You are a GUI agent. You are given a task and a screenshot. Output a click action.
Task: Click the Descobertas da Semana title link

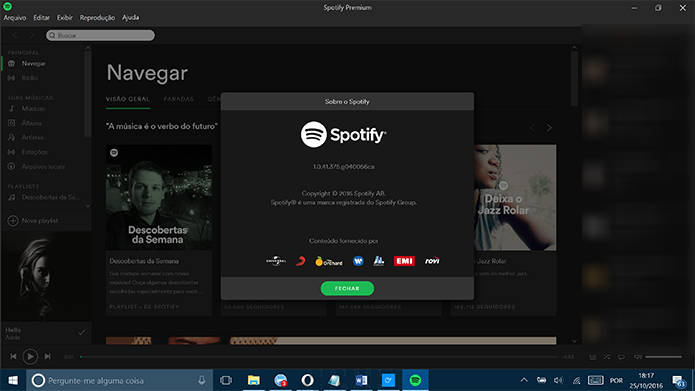tap(144, 261)
